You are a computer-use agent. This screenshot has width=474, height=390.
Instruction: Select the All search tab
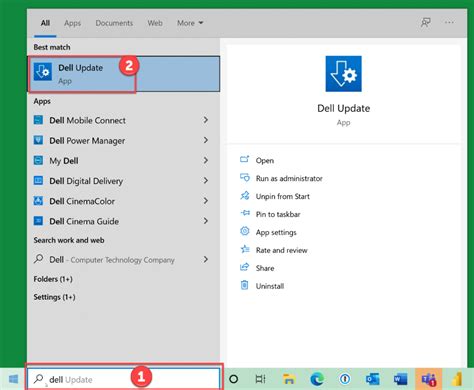45,23
